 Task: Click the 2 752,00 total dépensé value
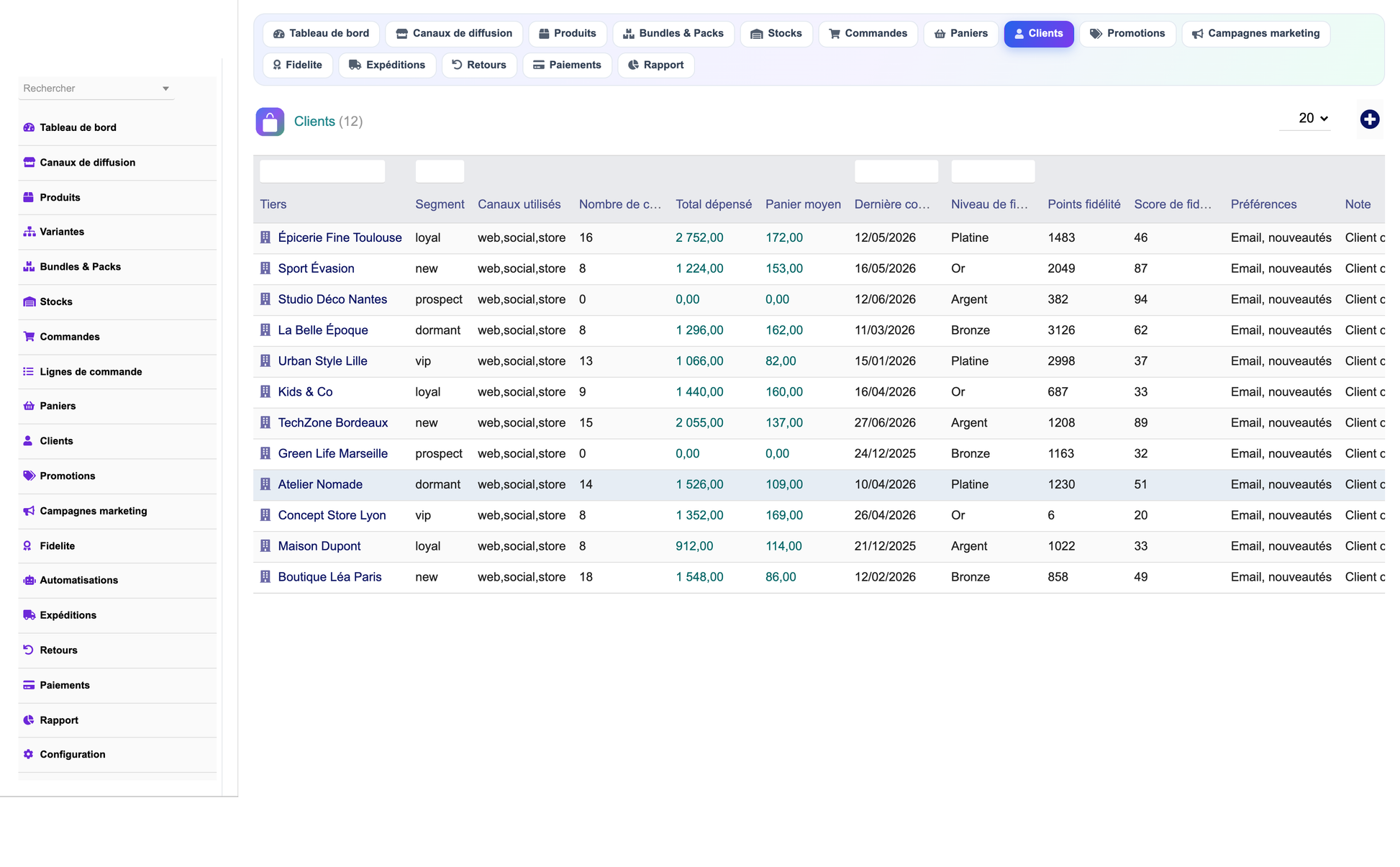[x=699, y=237]
